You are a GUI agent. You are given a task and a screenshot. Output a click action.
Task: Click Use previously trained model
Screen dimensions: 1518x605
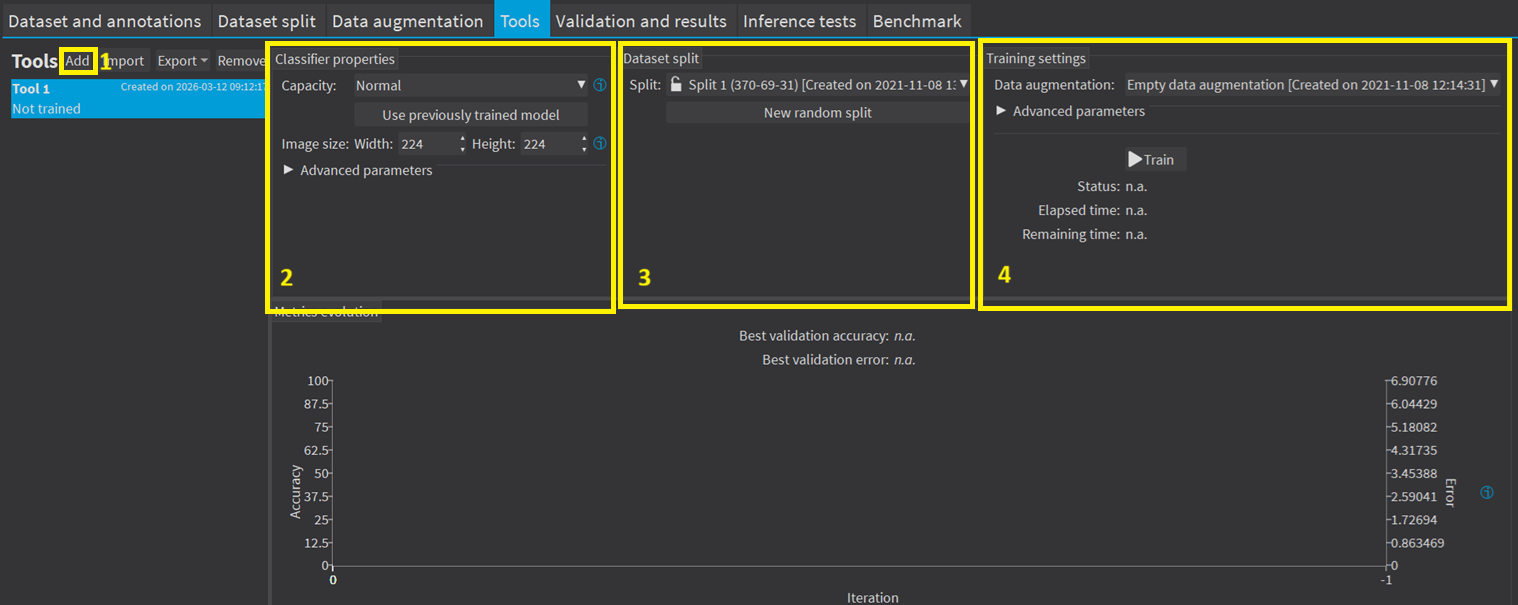coord(470,115)
